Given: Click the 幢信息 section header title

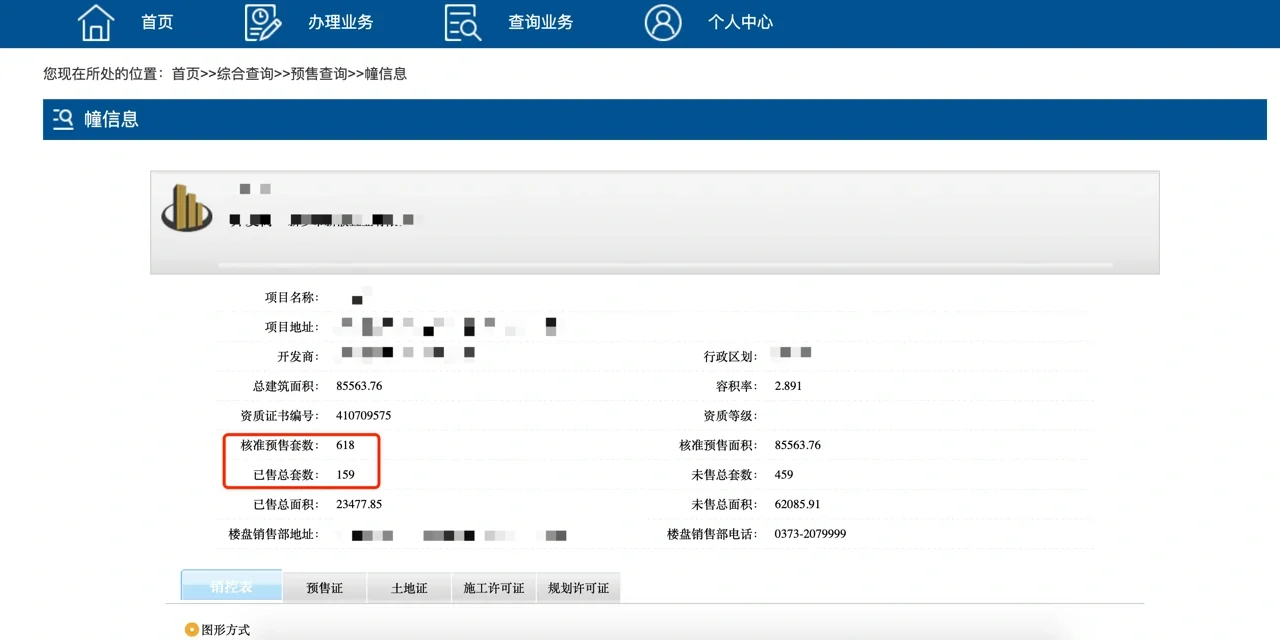Looking at the screenshot, I should (111, 119).
